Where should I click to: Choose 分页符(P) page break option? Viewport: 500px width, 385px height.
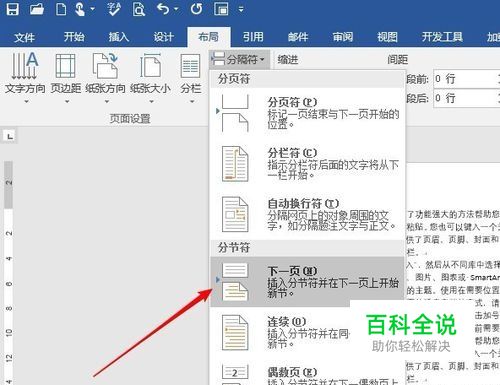point(307,113)
